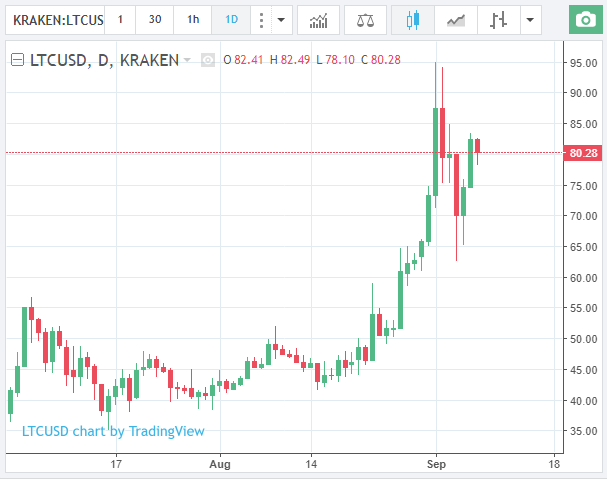
Task: Click the LTCUSD, D, KRAKEN legend title
Action: pos(105,60)
